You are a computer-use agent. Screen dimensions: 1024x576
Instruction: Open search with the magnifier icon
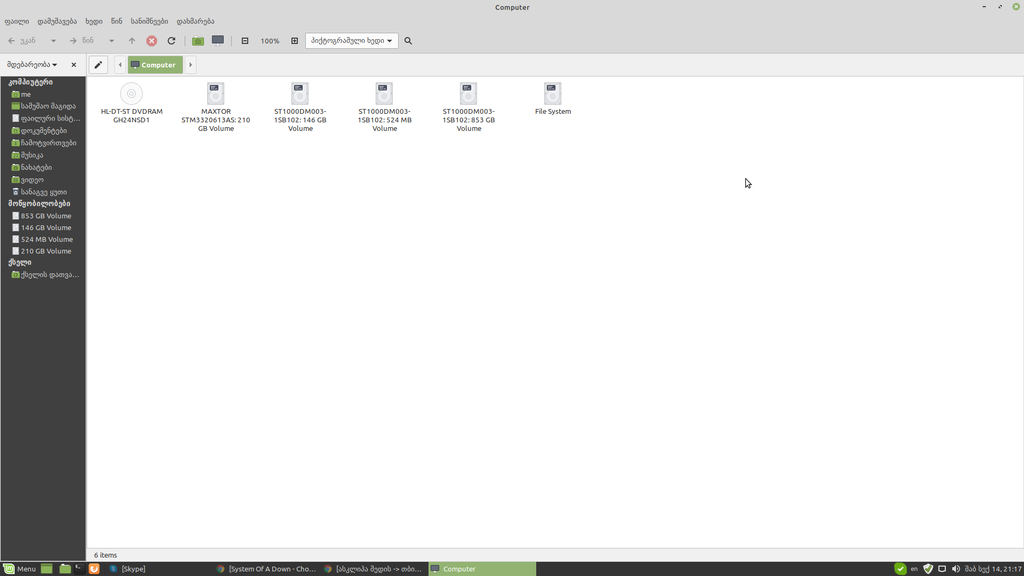408,40
